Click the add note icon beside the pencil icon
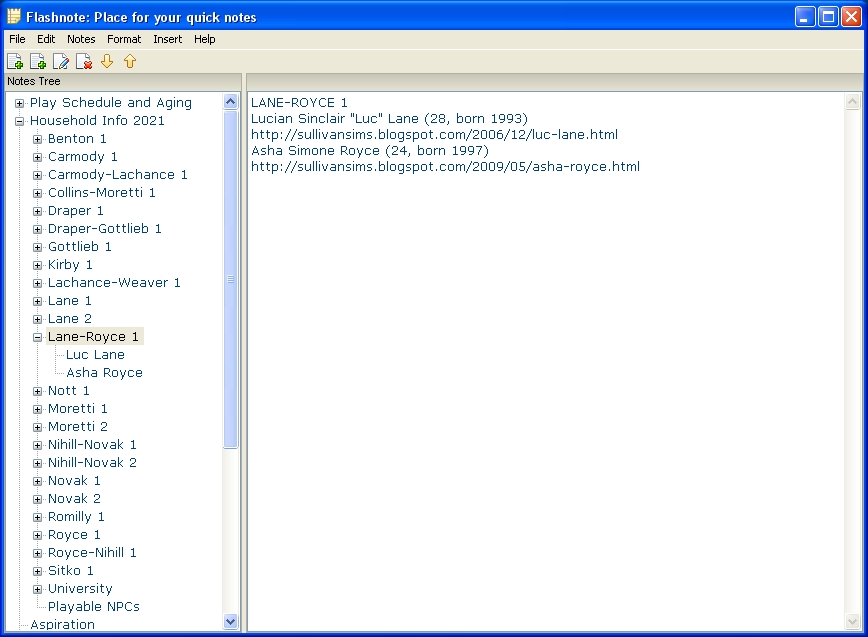868x637 pixels. click(38, 61)
